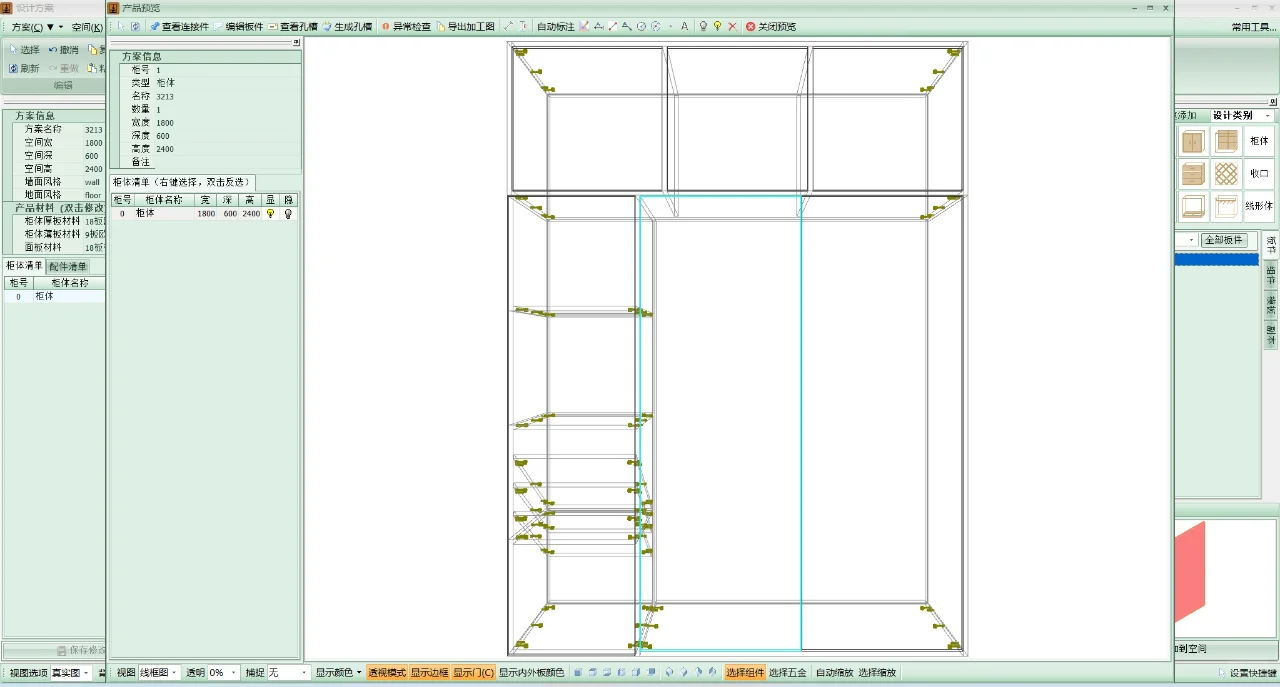Select the blue highlighted list row in right panel

[1216, 259]
